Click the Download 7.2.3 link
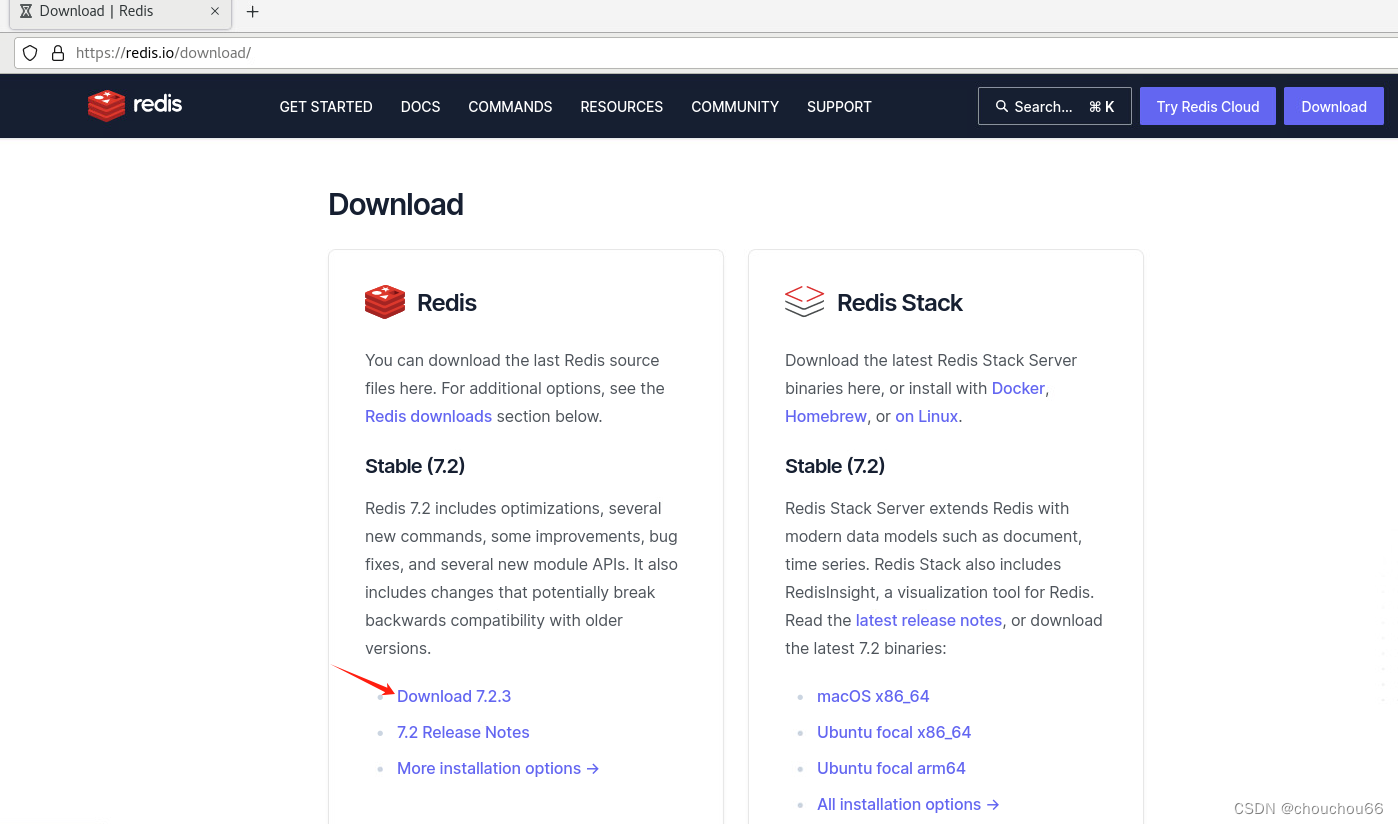Screen dimensions: 1398x824 (454, 696)
